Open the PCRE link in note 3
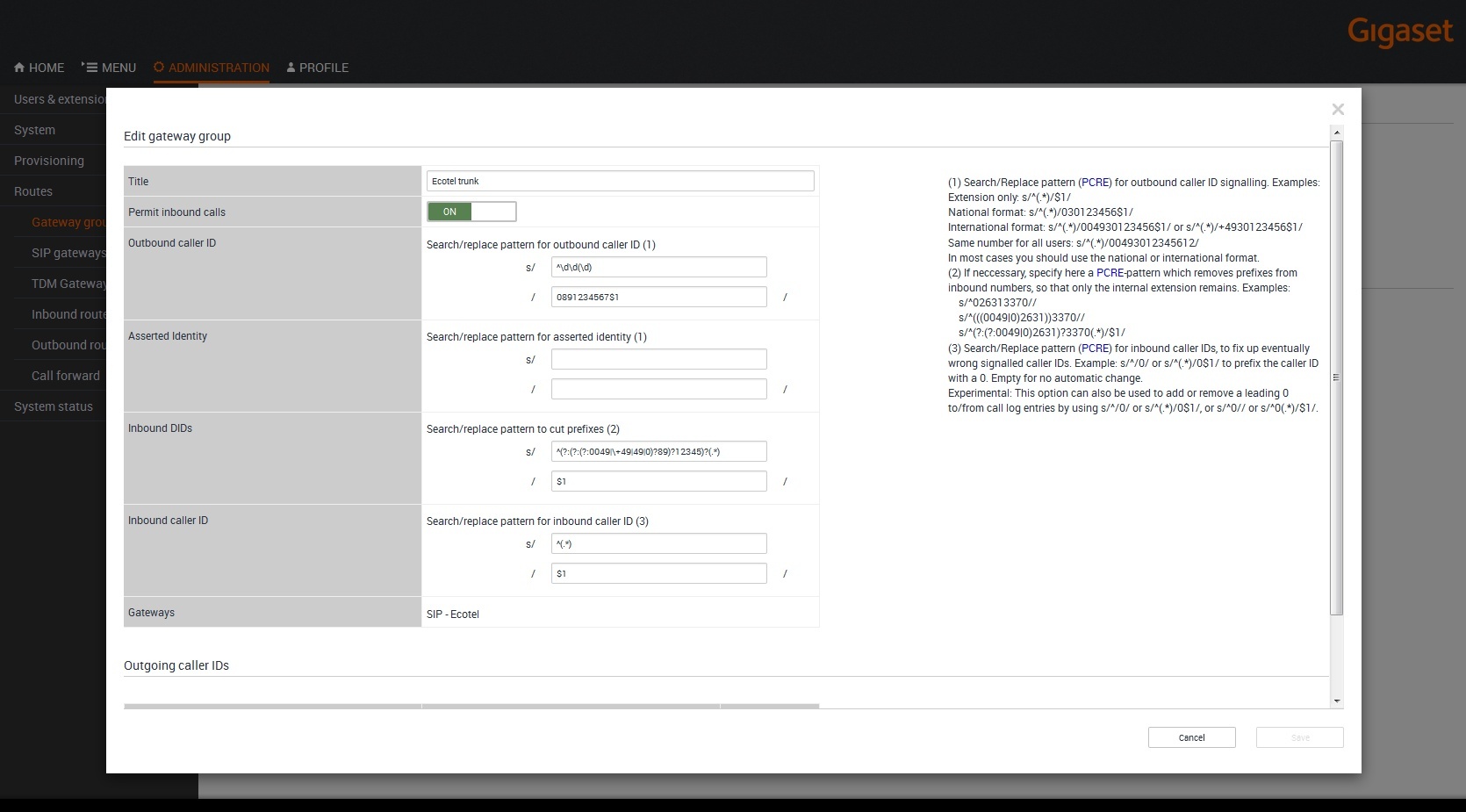The height and width of the screenshot is (812, 1466). [x=1095, y=349]
